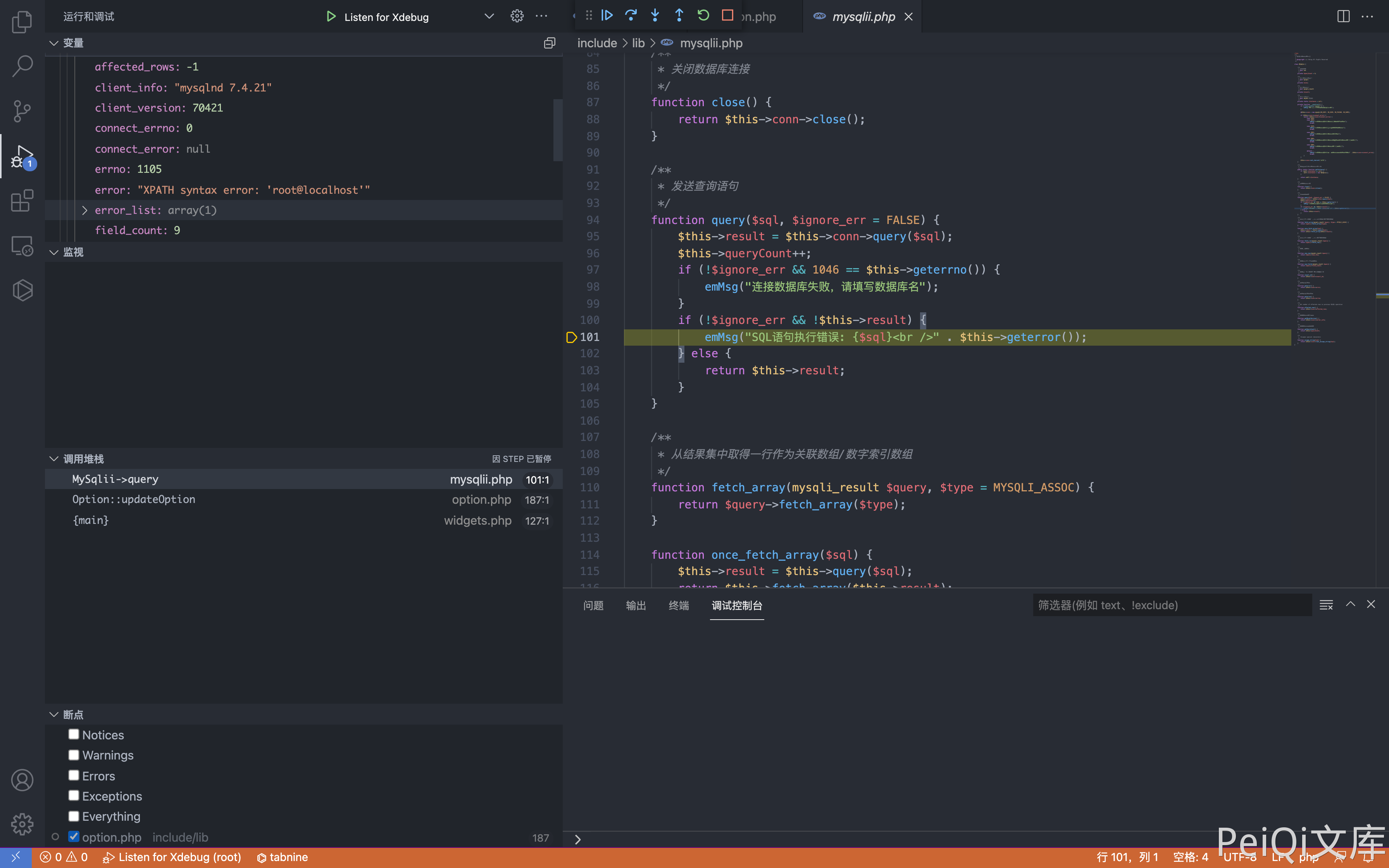
Task: Uncheck the option.php breakpoint
Action: [x=74, y=837]
